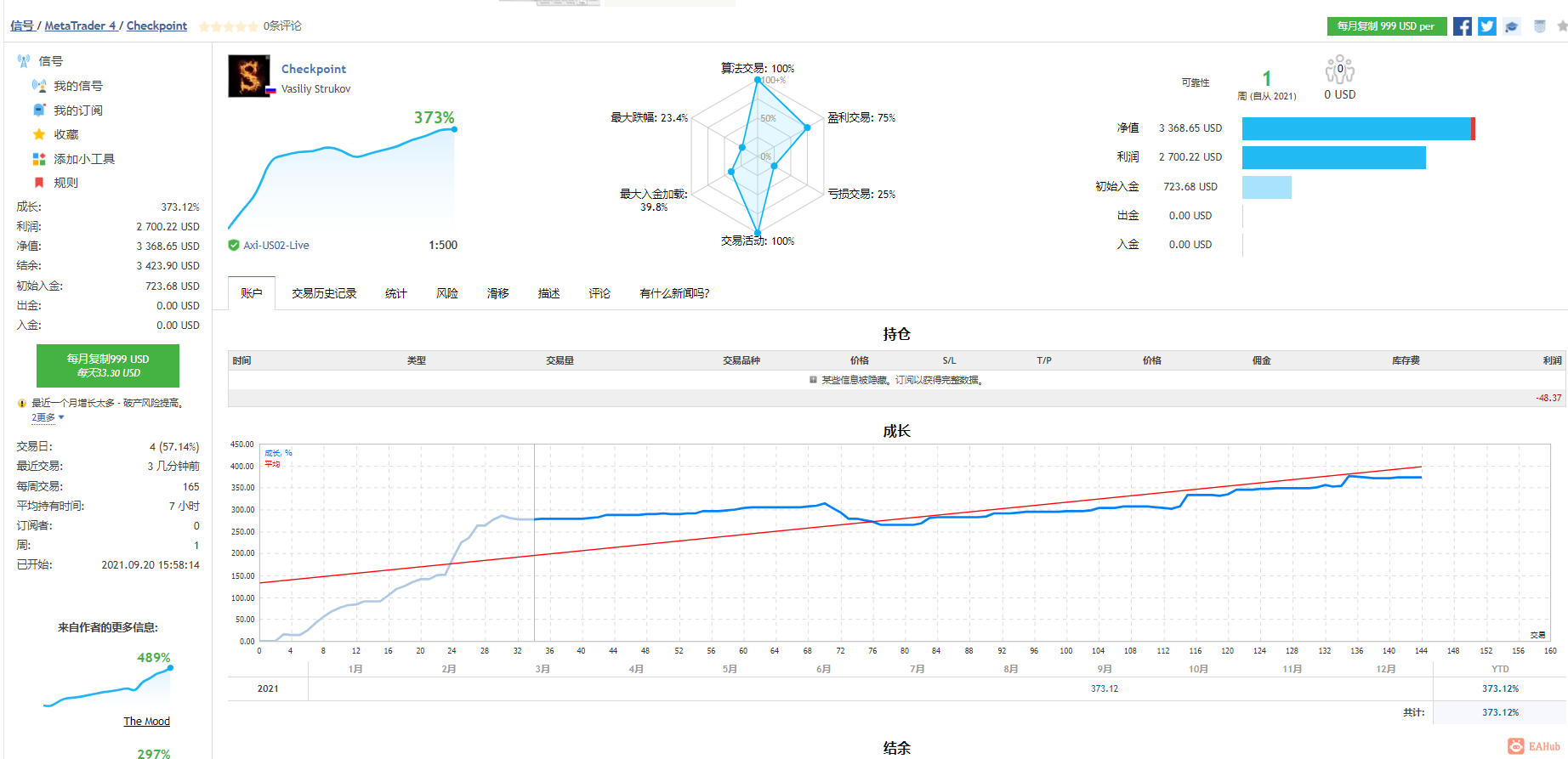The image size is (1568, 759).
Task: Click the Twitter share icon
Action: (x=1486, y=26)
